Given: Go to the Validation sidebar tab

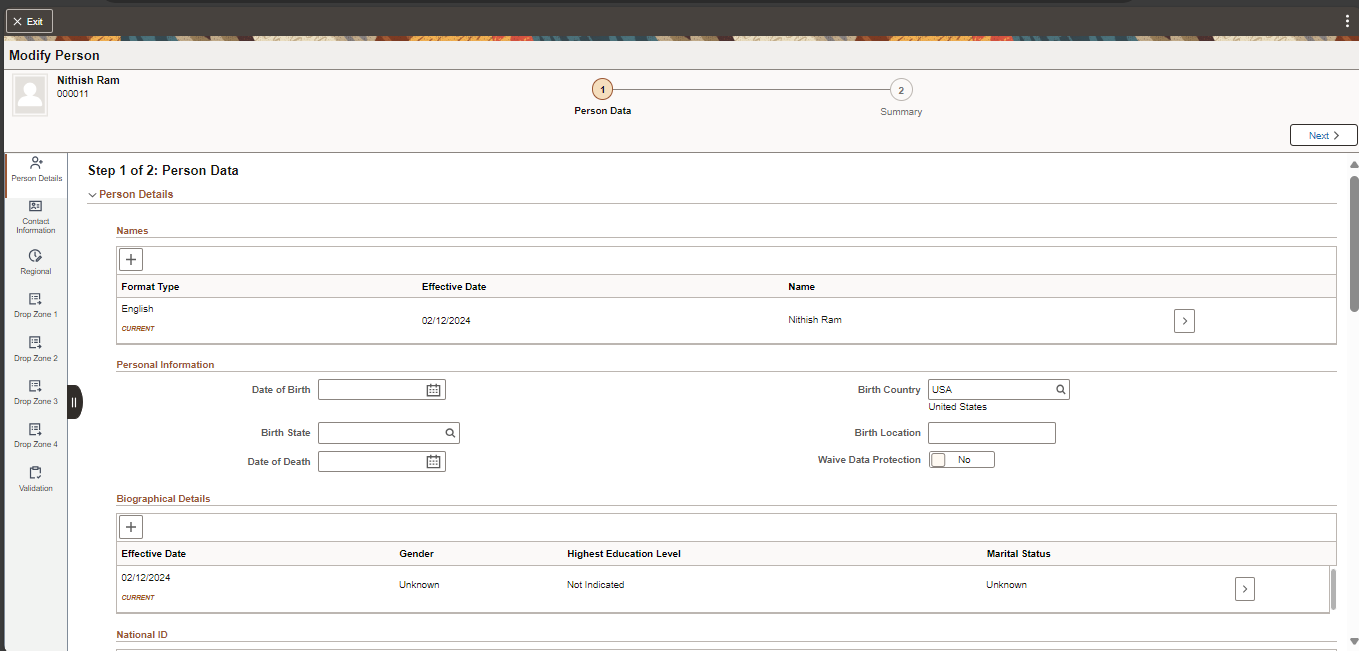Looking at the screenshot, I should pos(36,479).
